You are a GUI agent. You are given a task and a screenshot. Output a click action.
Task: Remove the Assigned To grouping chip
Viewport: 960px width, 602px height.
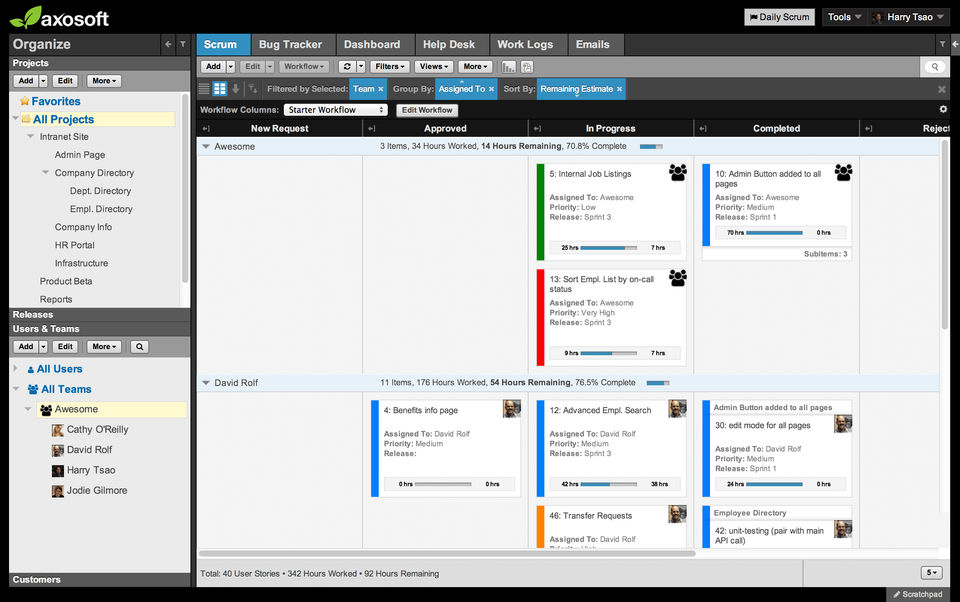pos(492,89)
